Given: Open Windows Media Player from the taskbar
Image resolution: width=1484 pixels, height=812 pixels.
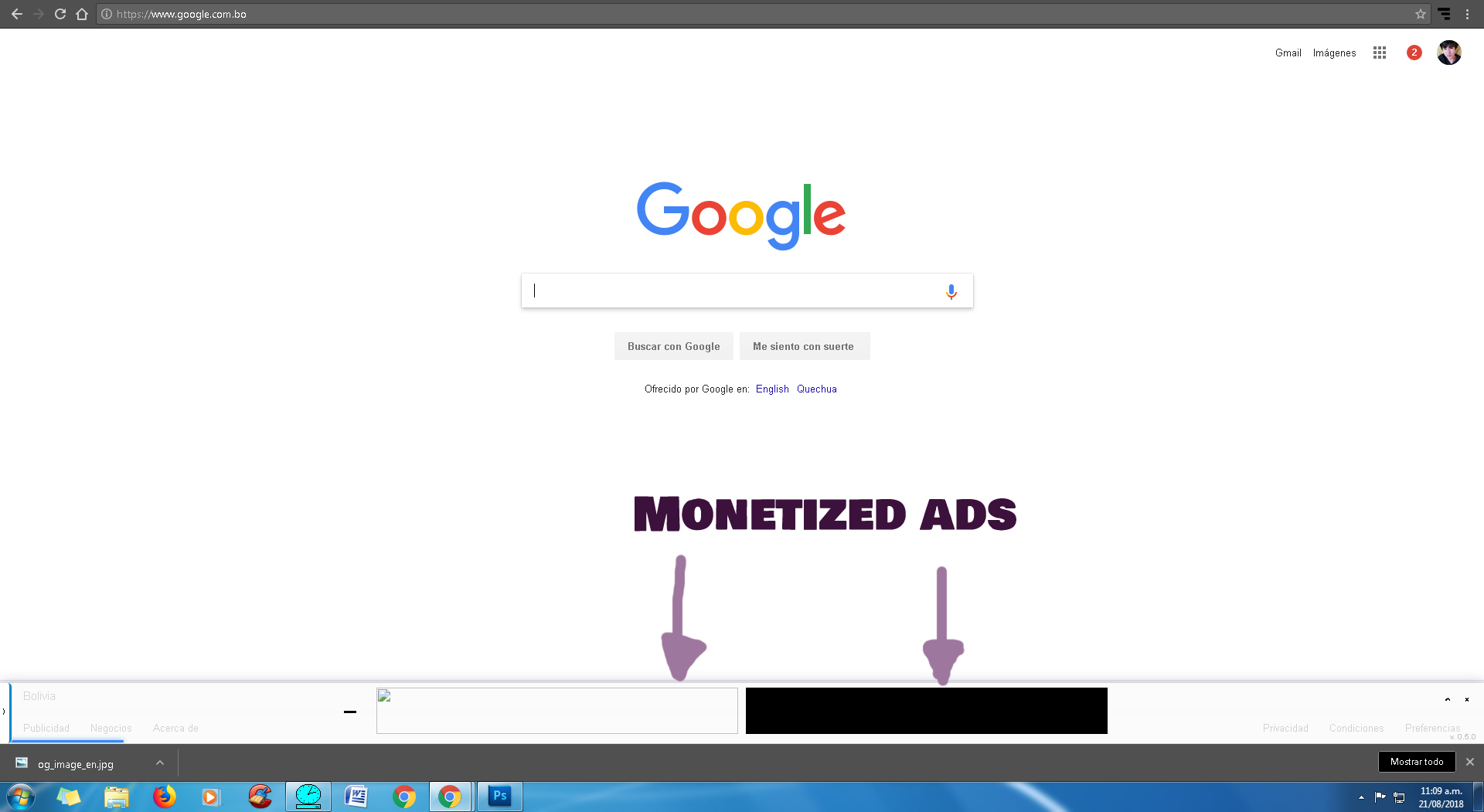Looking at the screenshot, I should [211, 797].
